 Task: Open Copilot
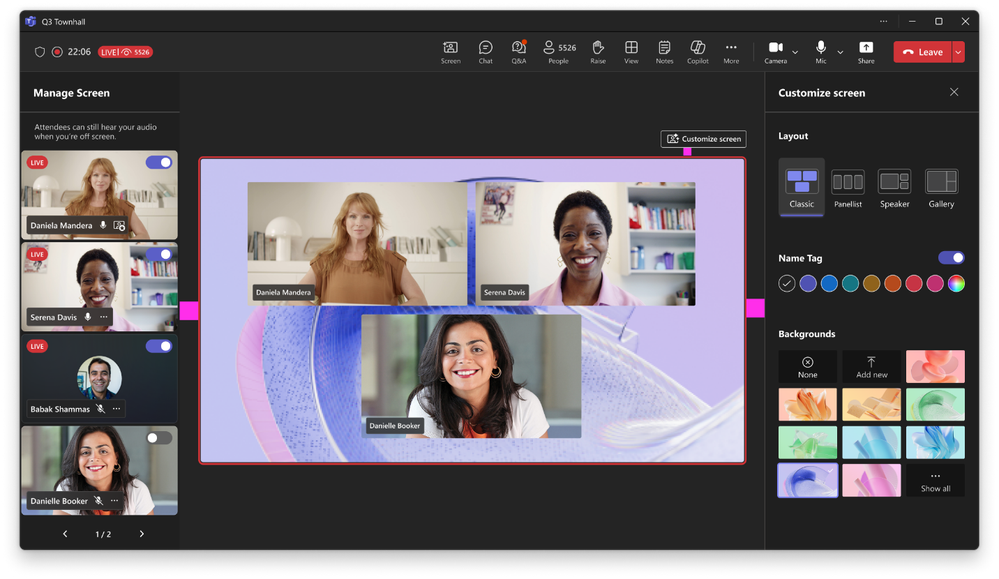pyautogui.click(x=697, y=52)
